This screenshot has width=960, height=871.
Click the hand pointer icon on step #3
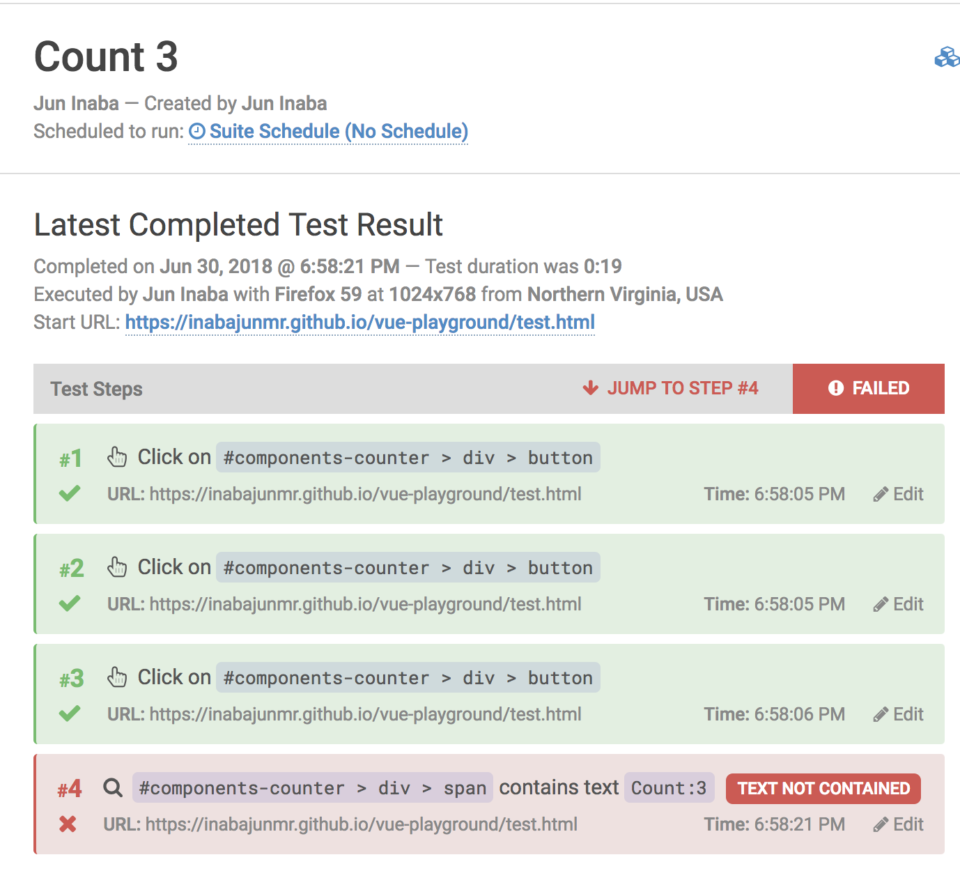[117, 678]
